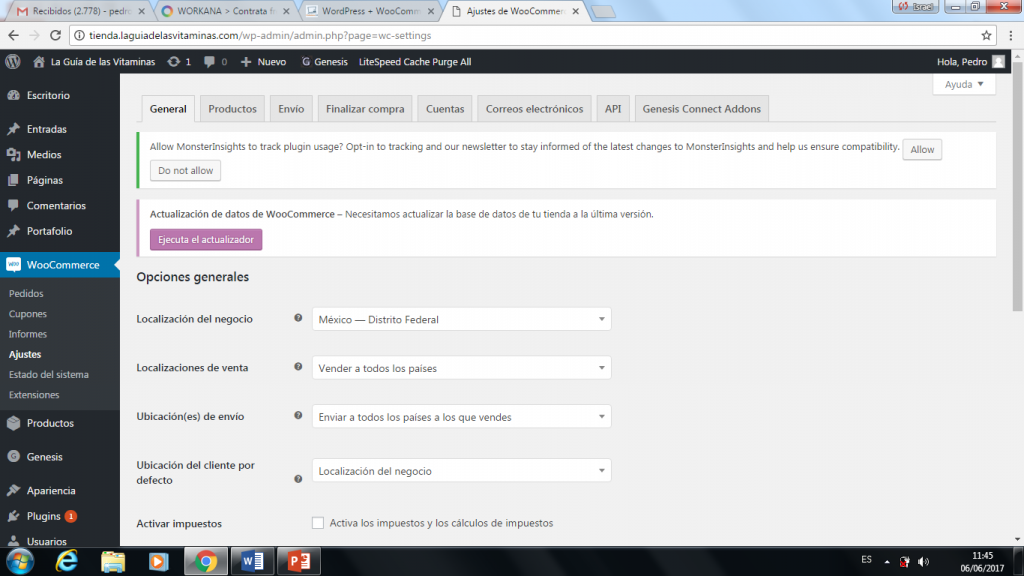Go back with the browser back arrow
The image size is (1024, 576).
tap(14, 35)
